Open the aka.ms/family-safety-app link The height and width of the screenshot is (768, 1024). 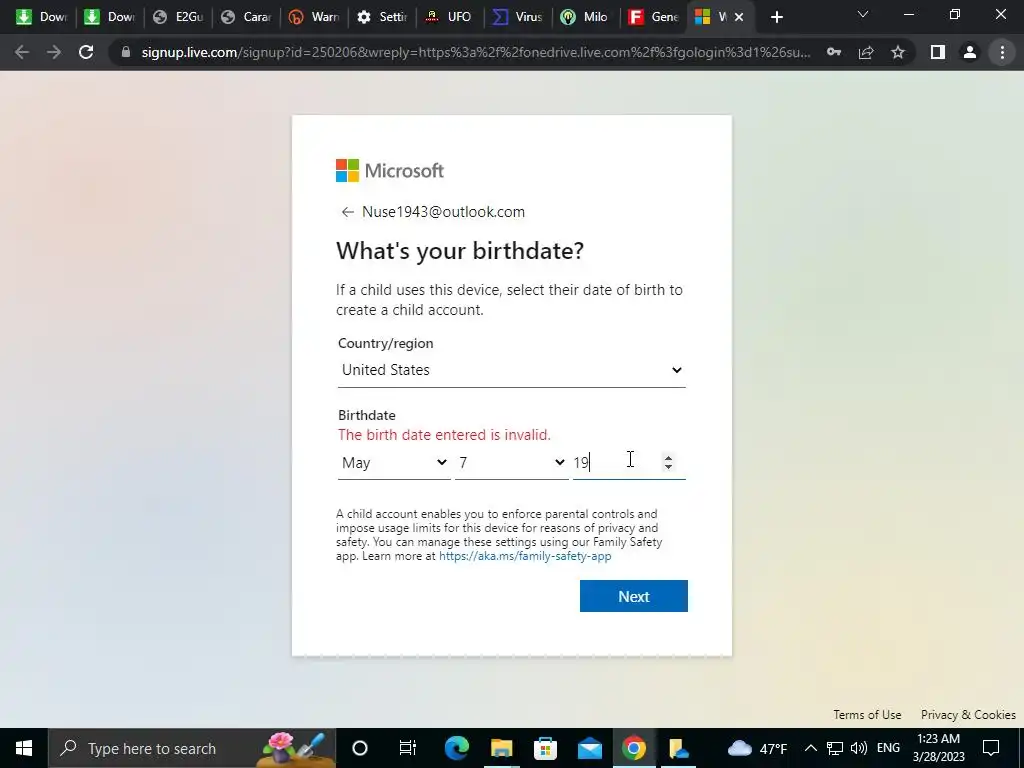point(525,556)
